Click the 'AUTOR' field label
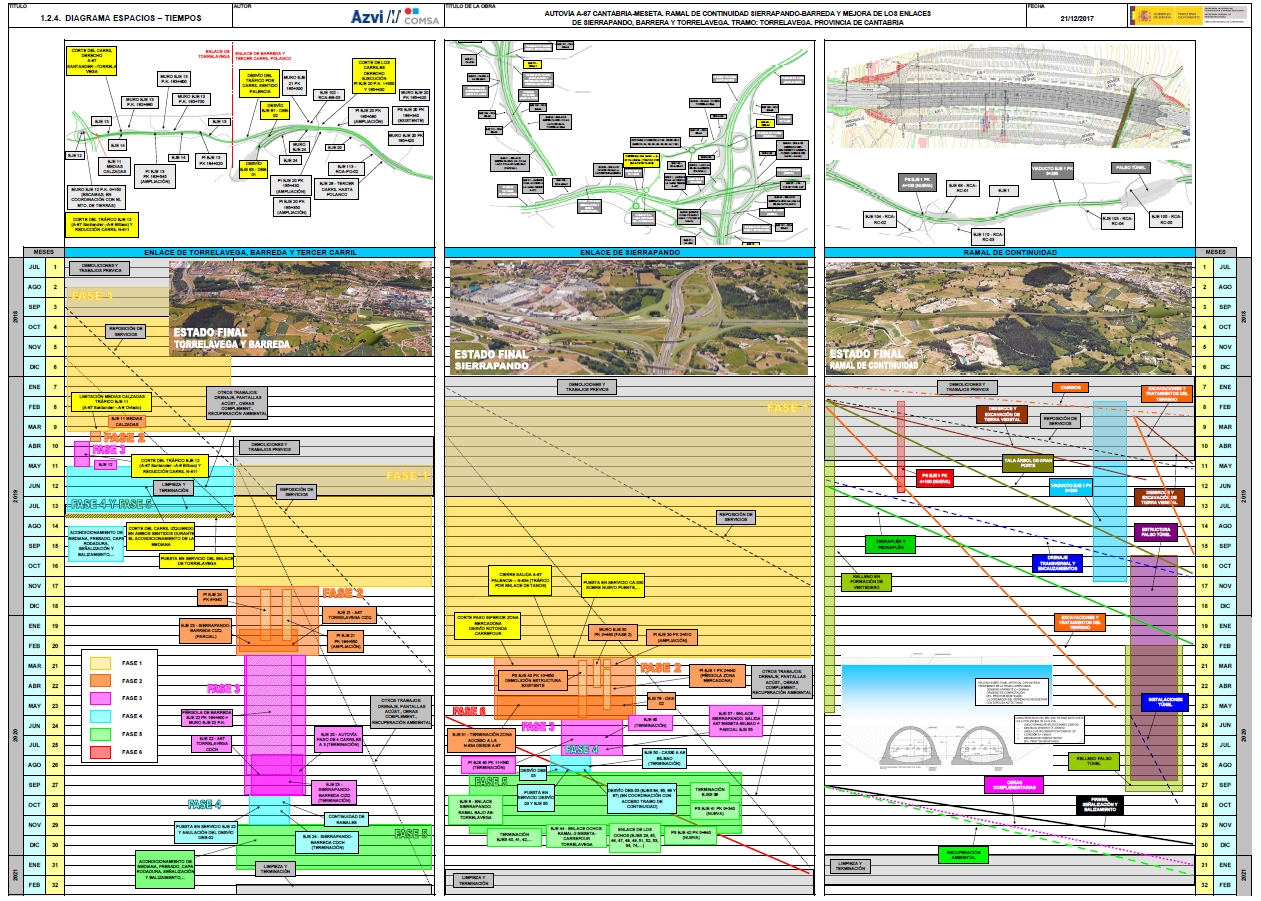Viewport: 1261px width, 901px height. click(x=242, y=5)
